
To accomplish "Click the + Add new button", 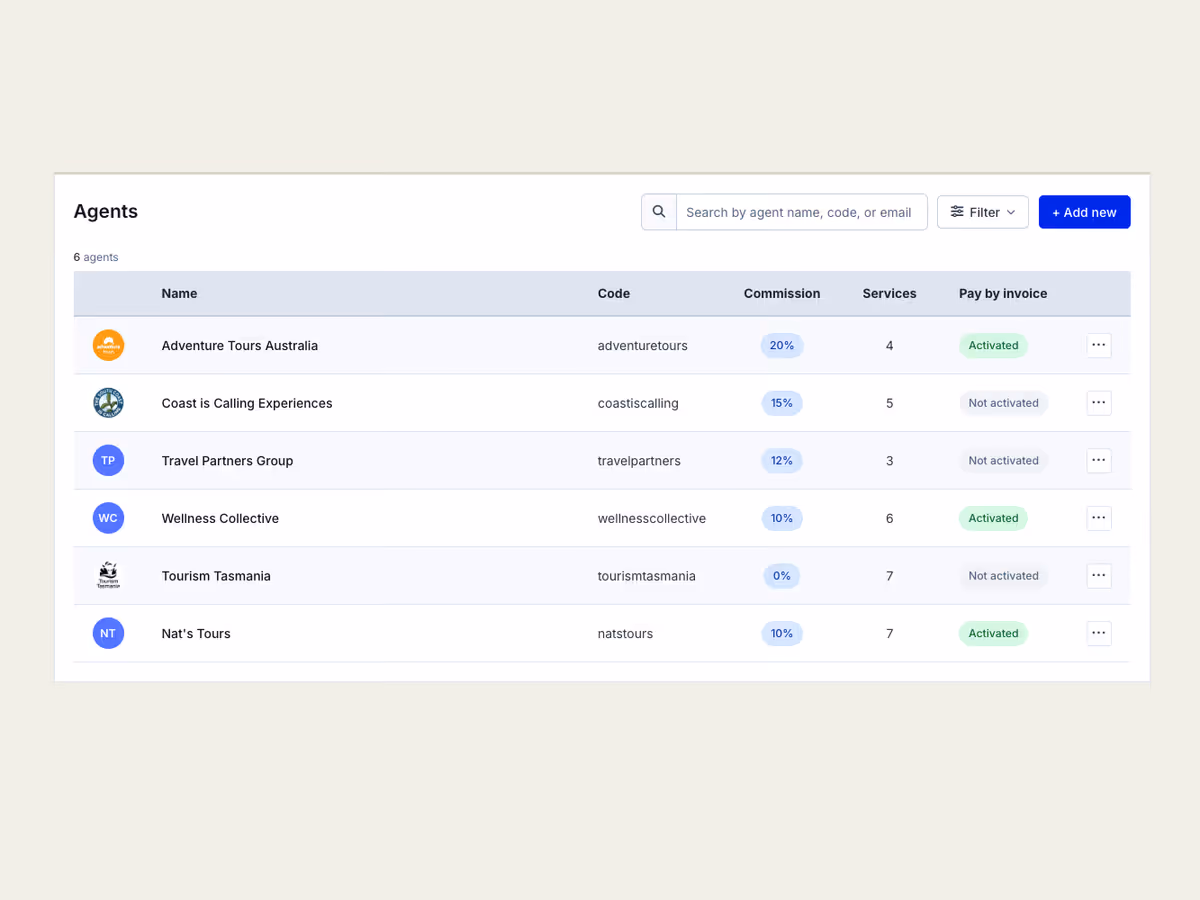I will (x=1085, y=212).
